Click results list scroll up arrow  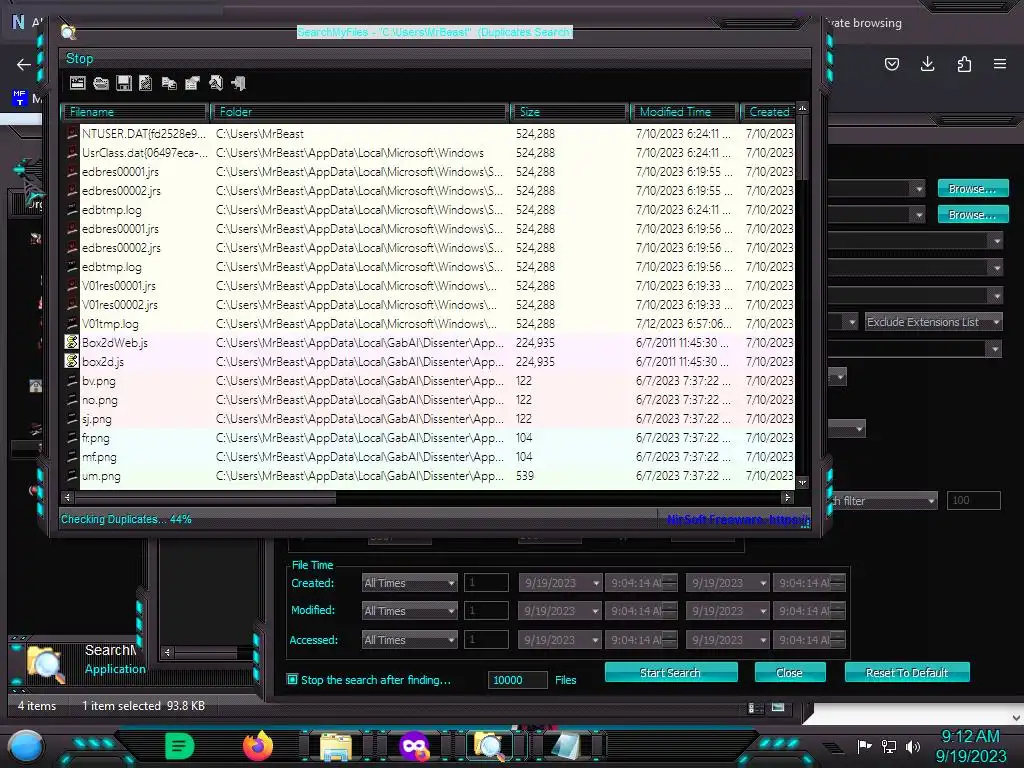pos(803,108)
